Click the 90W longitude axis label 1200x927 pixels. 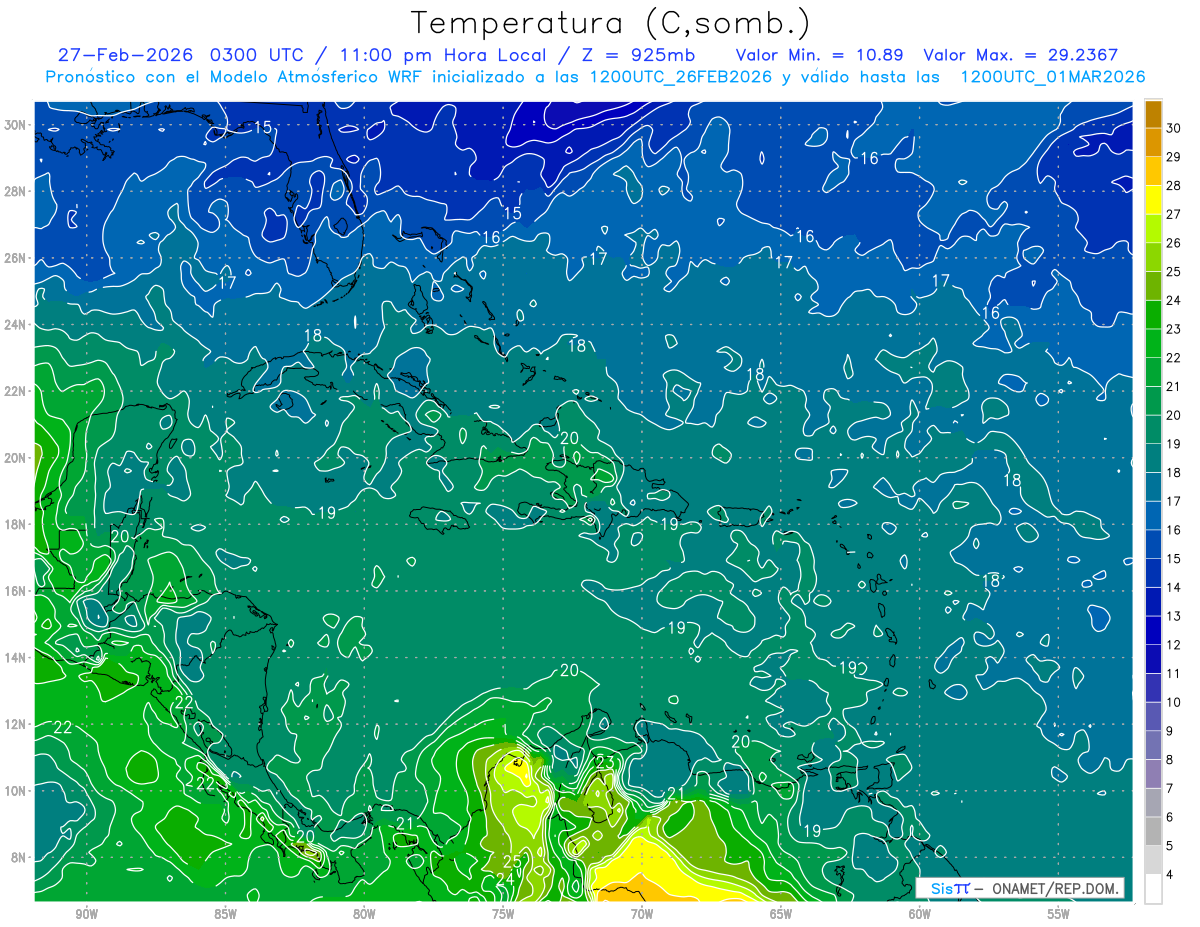pyautogui.click(x=87, y=914)
